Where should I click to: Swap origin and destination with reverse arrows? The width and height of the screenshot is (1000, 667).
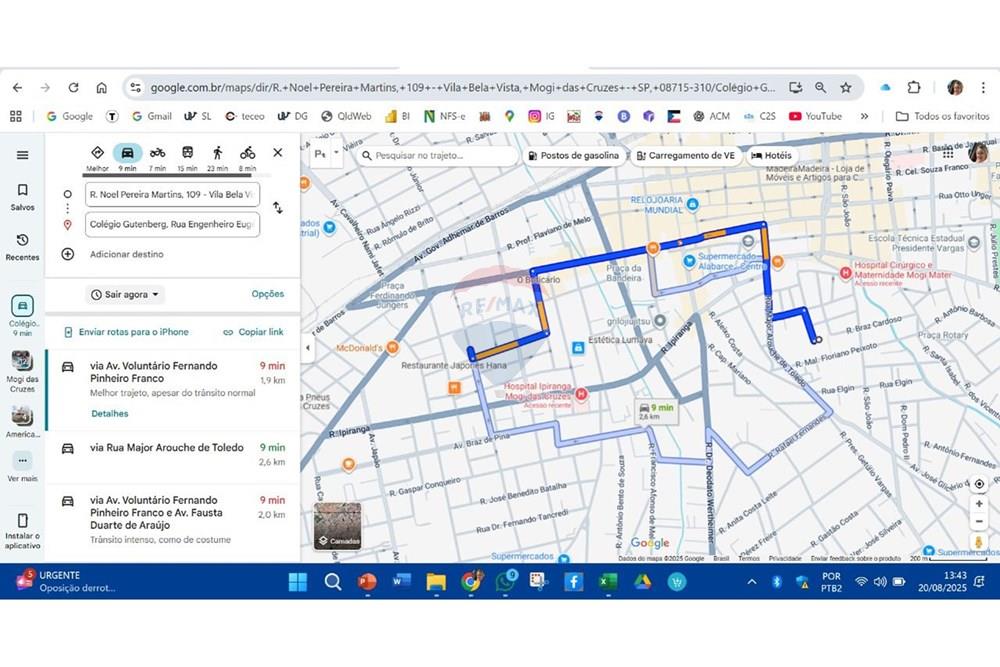(x=277, y=208)
